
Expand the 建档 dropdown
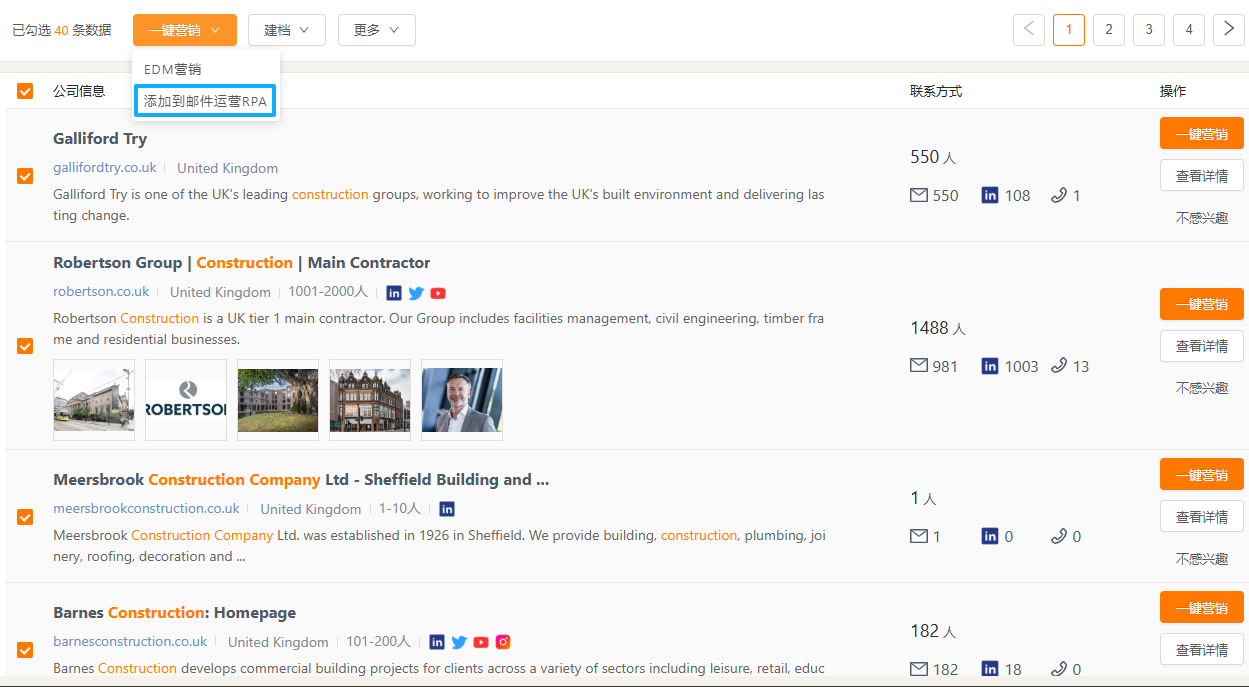tap(287, 30)
